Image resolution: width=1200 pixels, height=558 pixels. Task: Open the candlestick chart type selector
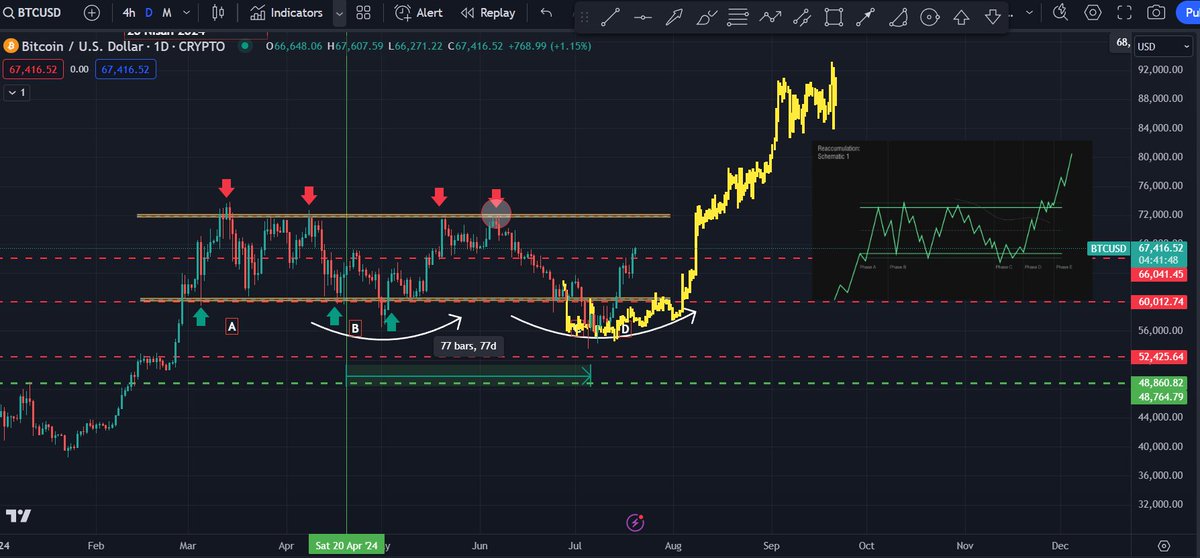[219, 13]
